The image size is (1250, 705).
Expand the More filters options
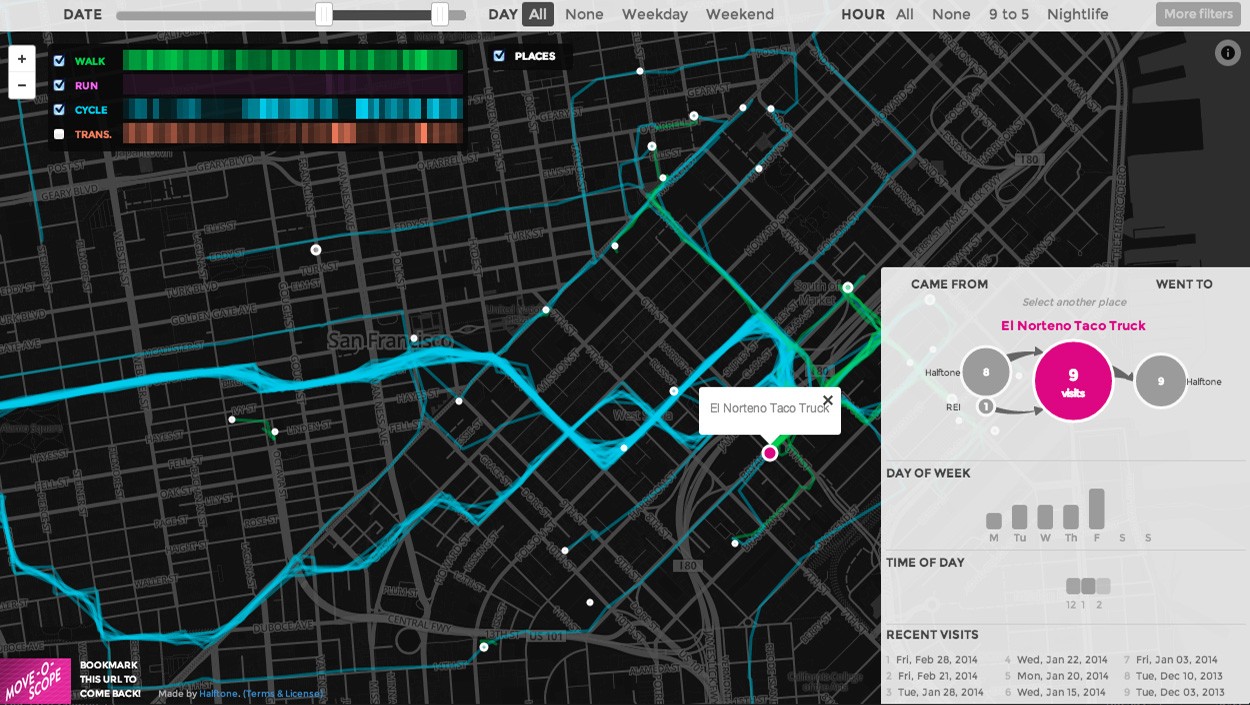tap(1197, 14)
